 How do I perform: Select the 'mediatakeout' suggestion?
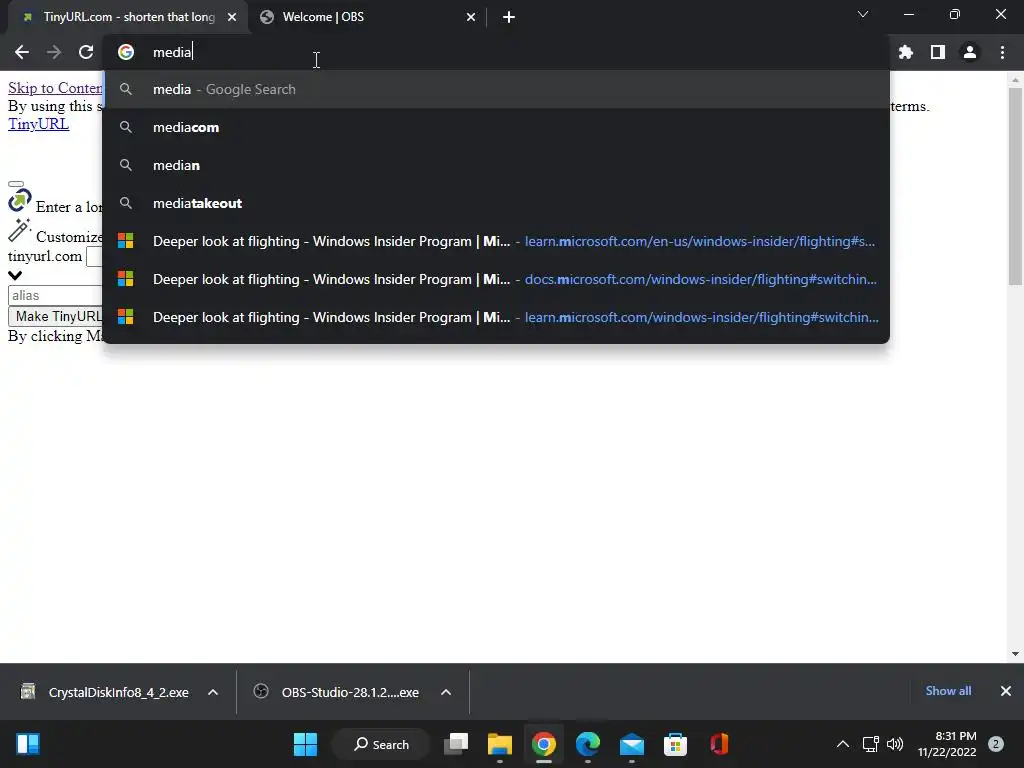tap(496, 203)
